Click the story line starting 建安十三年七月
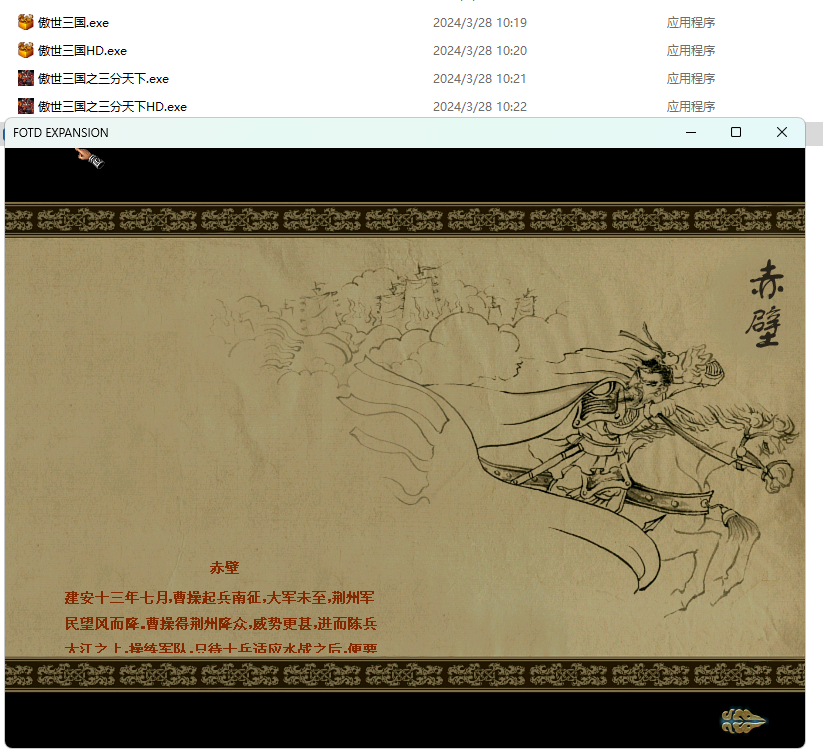This screenshot has height=754, width=823. pyautogui.click(x=219, y=597)
